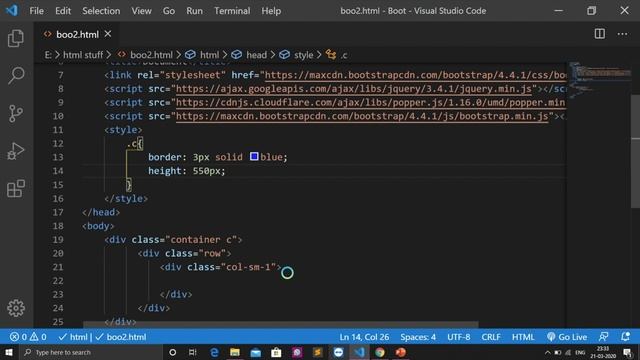This screenshot has height=360, width=640.
Task: Select the boo2.html editor tab
Action: pos(77,35)
